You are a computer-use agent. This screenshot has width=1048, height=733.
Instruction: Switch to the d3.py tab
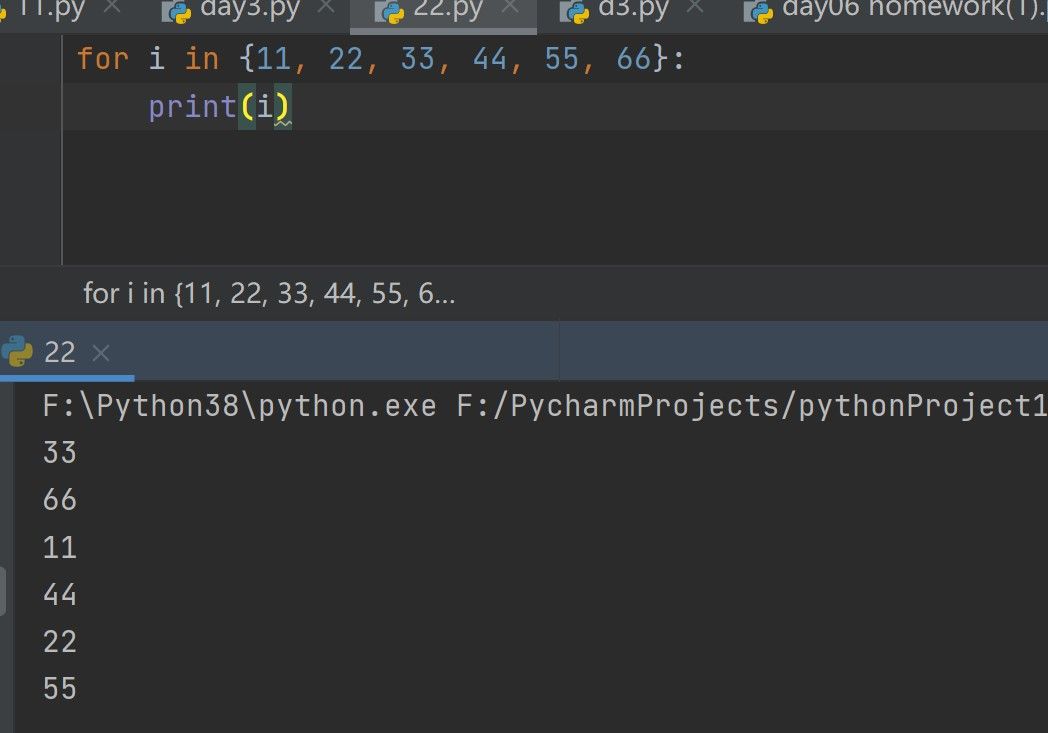pyautogui.click(x=632, y=10)
